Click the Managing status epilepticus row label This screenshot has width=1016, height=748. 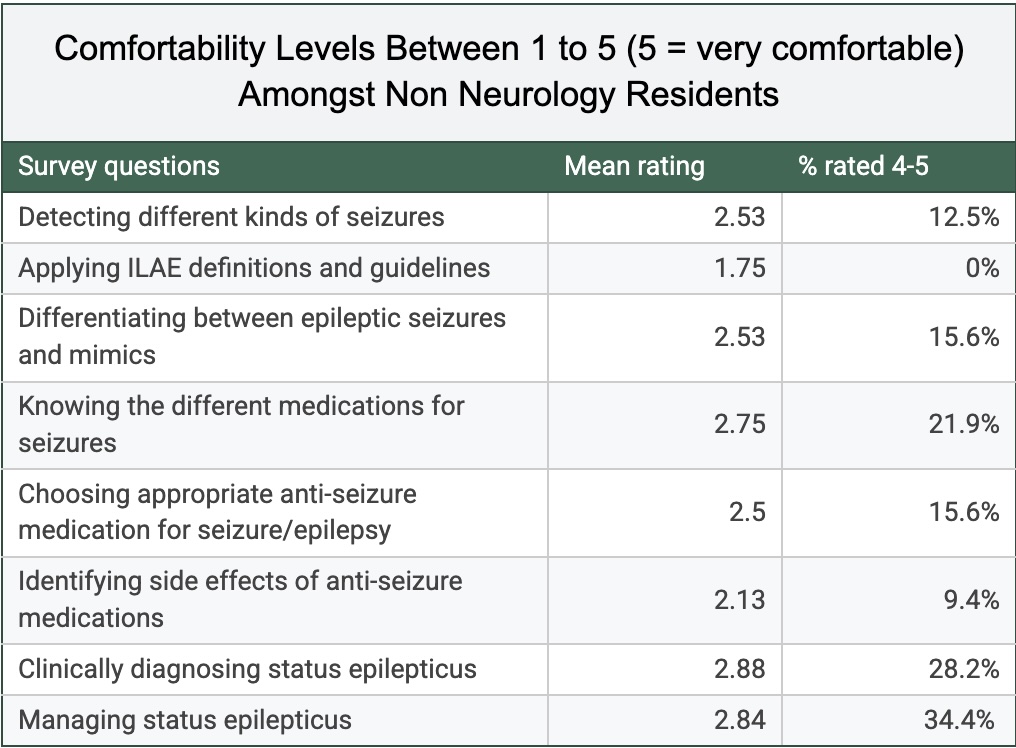(x=185, y=720)
